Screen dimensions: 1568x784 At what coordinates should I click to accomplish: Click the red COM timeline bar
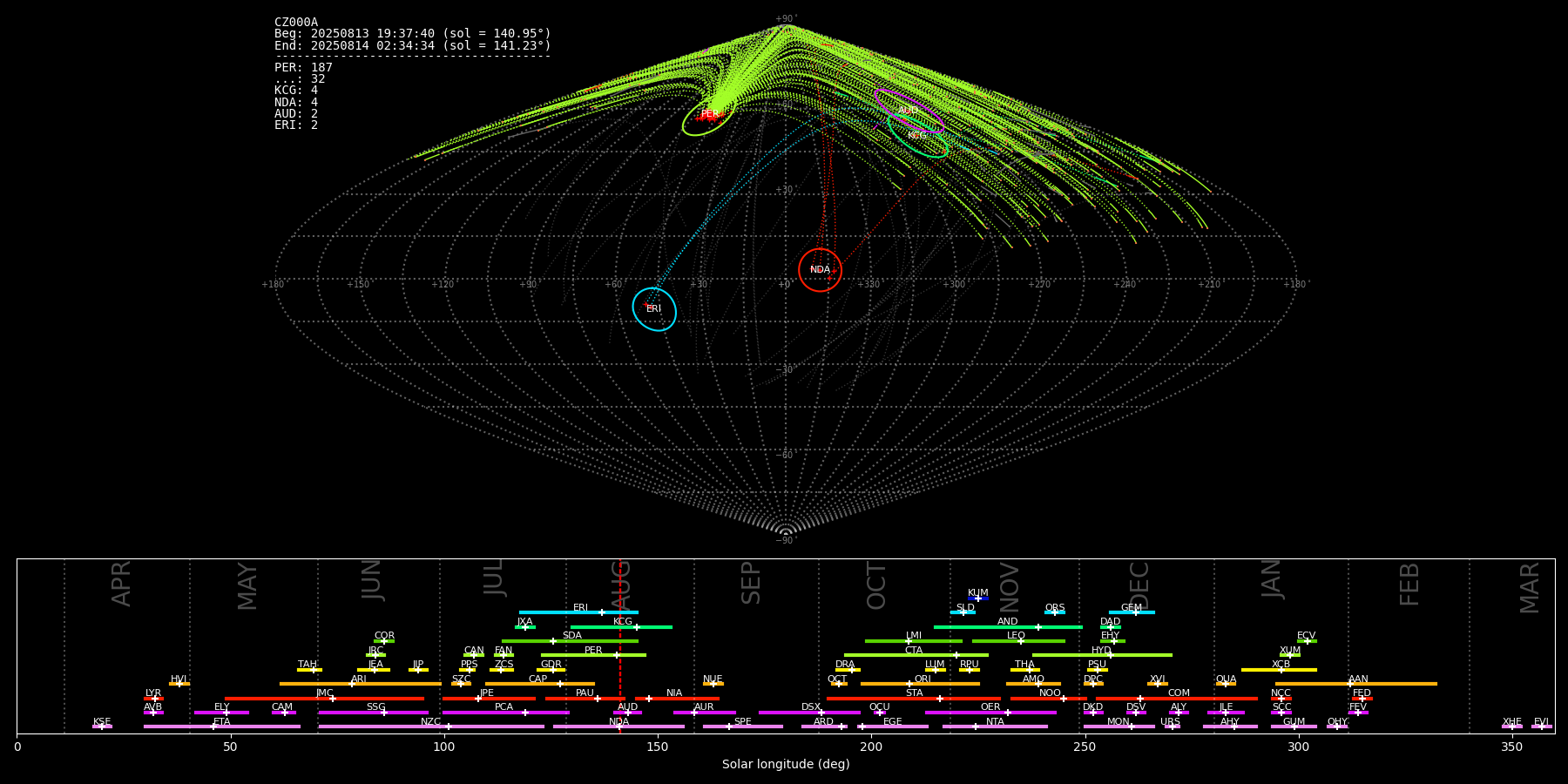[x=1176, y=698]
